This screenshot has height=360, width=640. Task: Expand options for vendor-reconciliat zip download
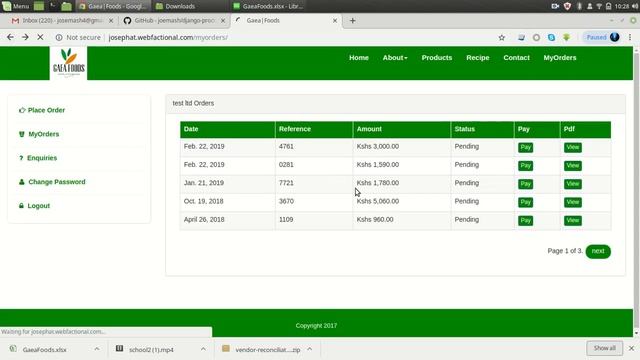click(x=310, y=349)
